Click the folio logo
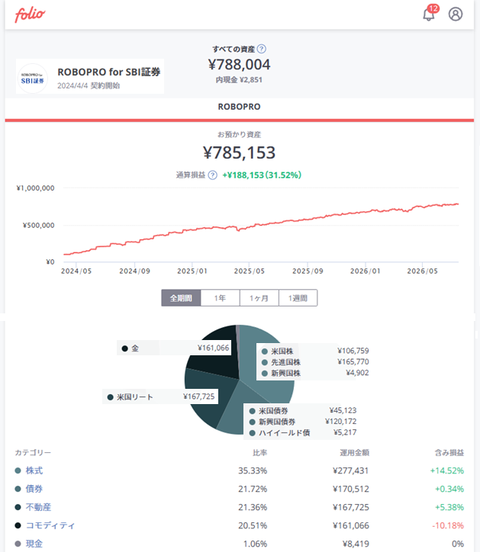The width and height of the screenshot is (480, 552). coord(30,14)
